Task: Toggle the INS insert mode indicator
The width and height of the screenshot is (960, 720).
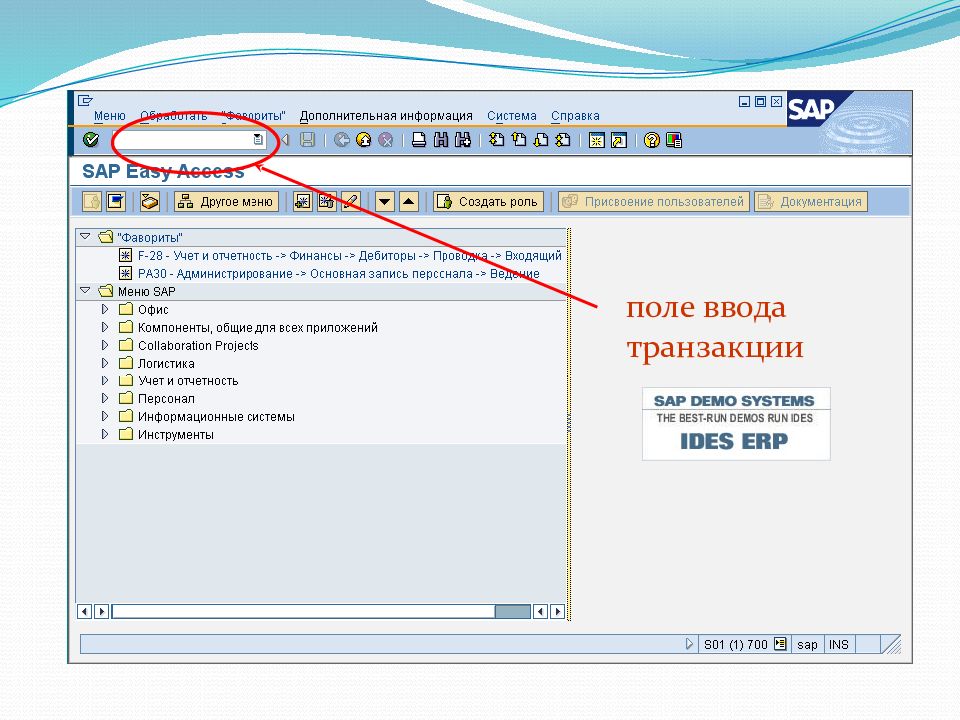Action: (x=839, y=644)
